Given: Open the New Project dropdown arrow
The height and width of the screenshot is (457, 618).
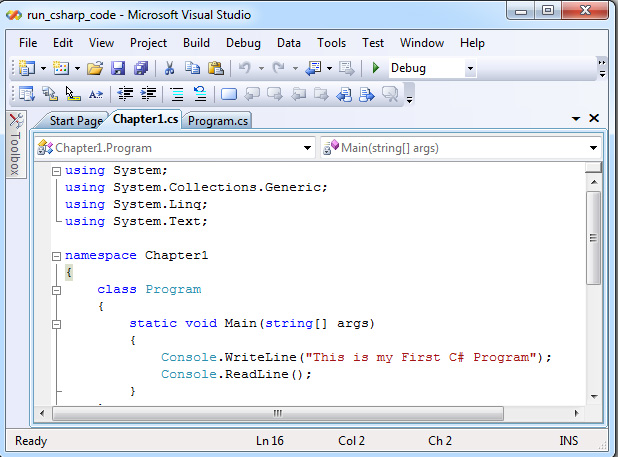Looking at the screenshot, I should 43,69.
